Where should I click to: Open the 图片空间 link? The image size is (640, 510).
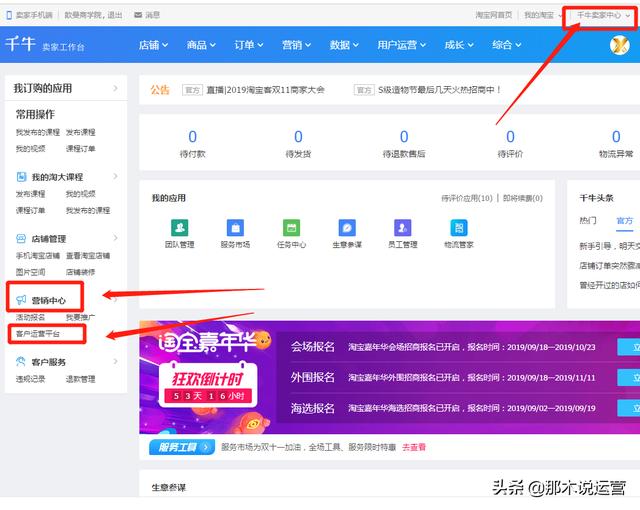pyautogui.click(x=30, y=272)
